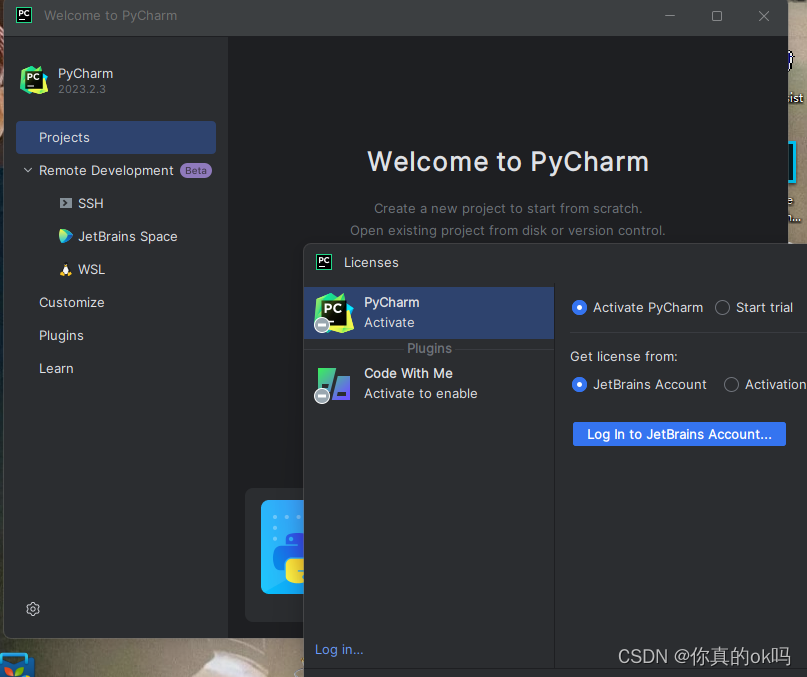807x677 pixels.
Task: Click the Python project thumbnail image
Action: point(283,546)
